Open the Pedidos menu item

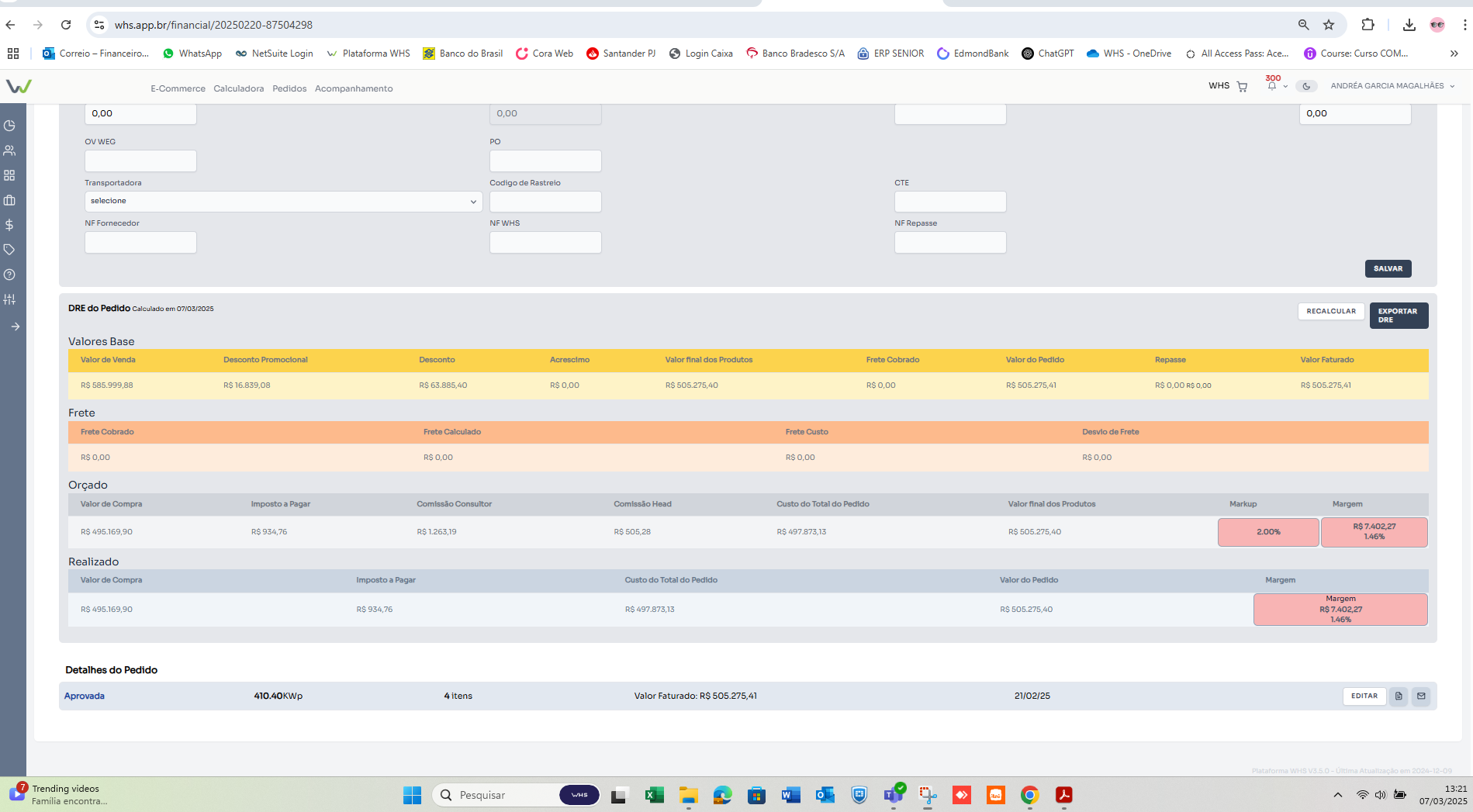pos(289,88)
